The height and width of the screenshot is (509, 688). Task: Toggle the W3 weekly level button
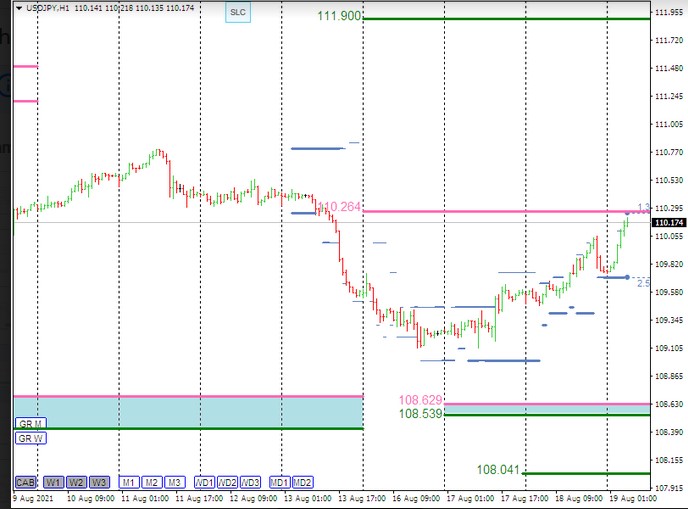click(100, 482)
